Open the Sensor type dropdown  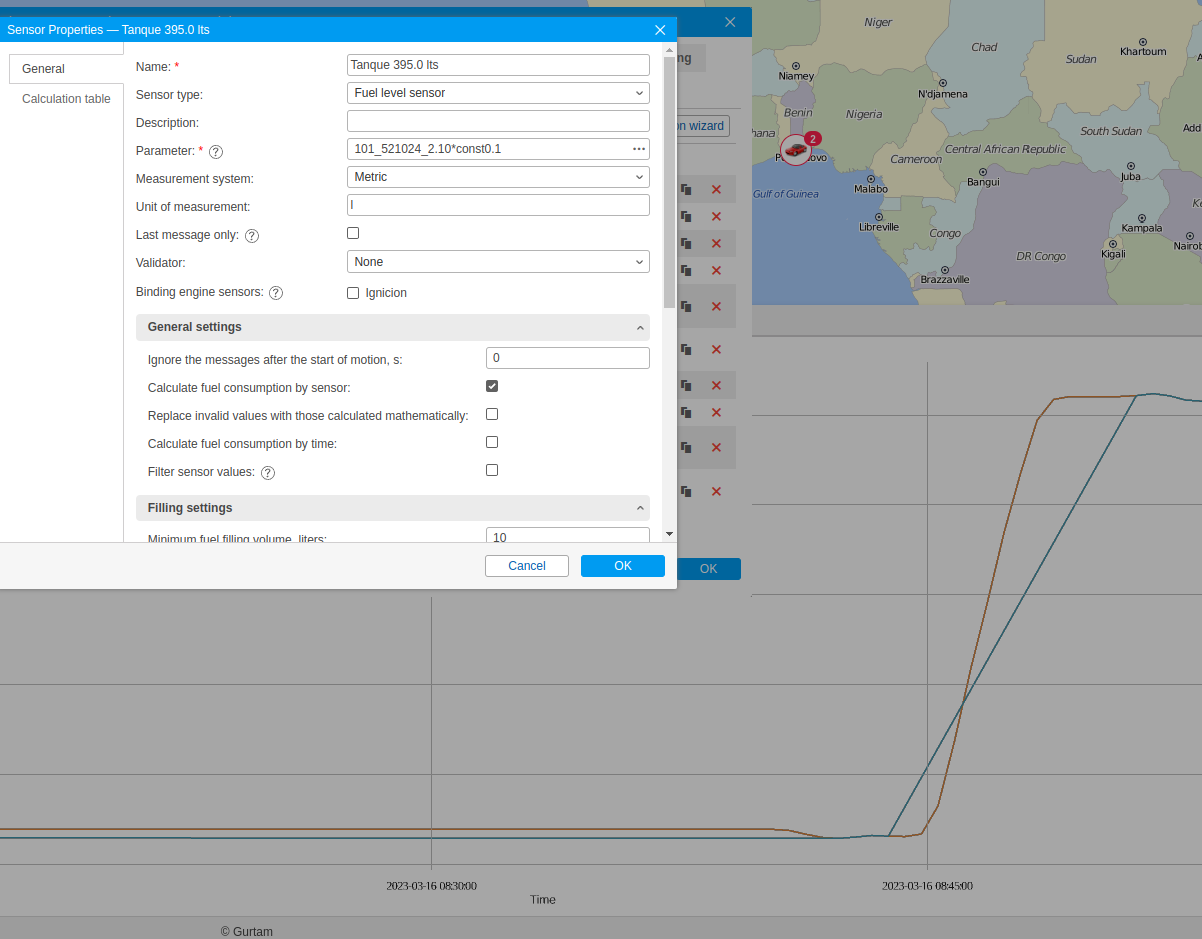498,93
